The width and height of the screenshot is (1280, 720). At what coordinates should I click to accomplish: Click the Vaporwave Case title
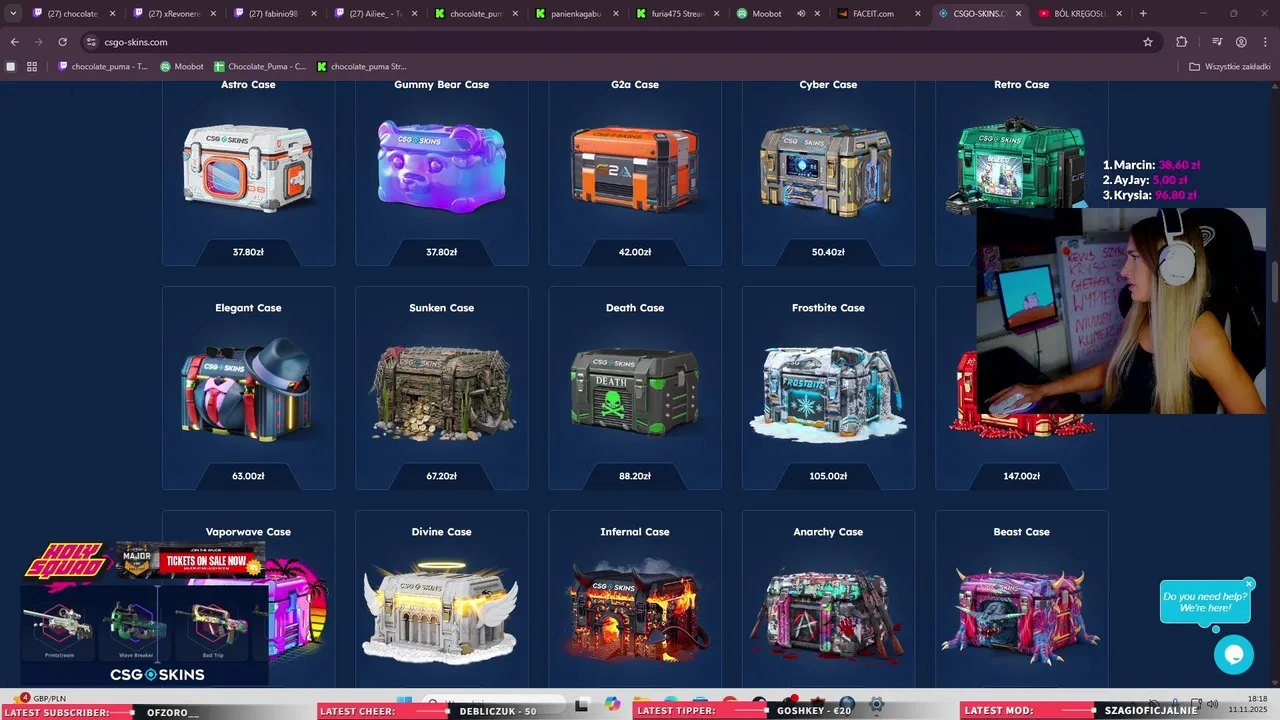248,532
